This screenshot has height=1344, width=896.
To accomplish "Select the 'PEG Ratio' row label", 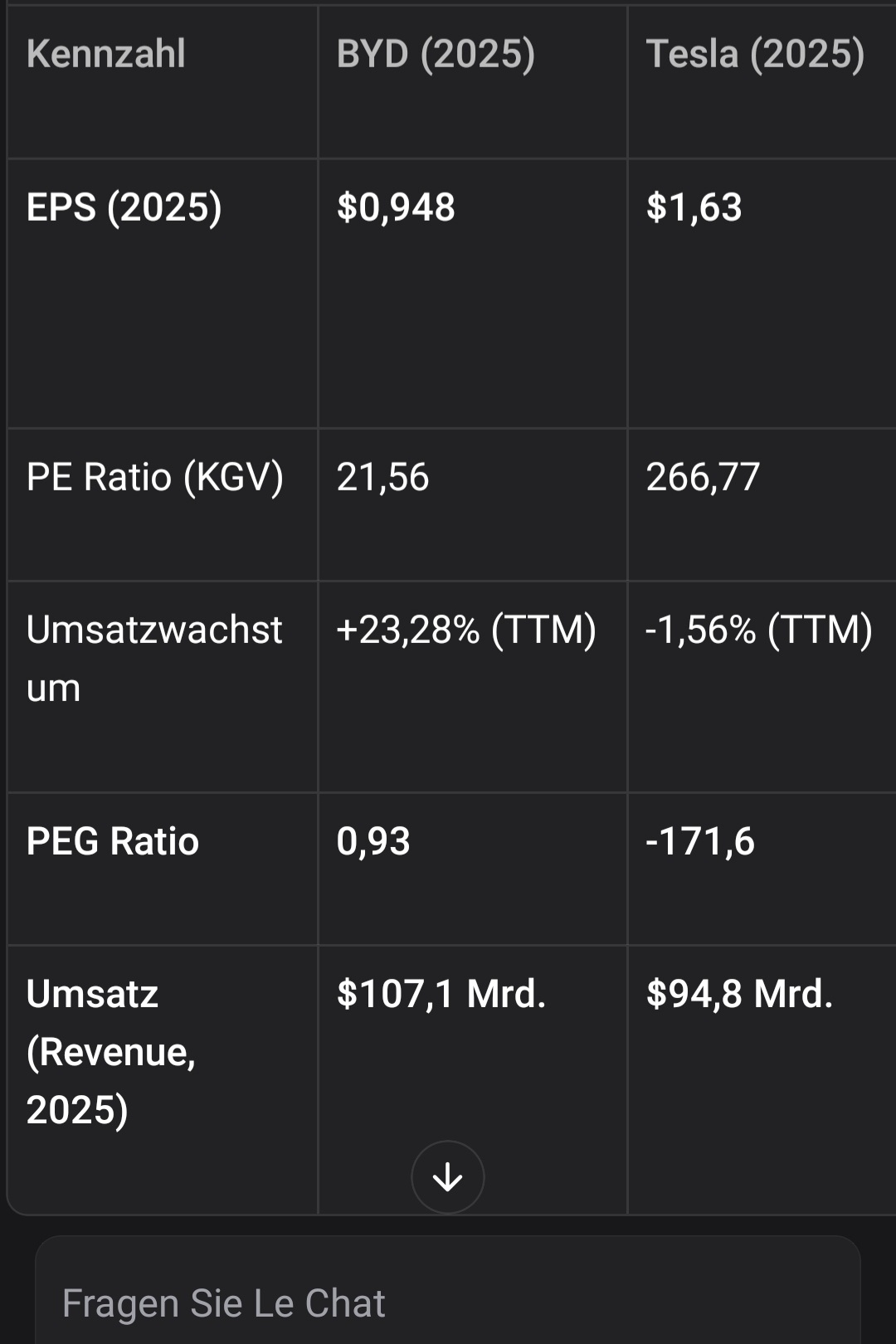I will [x=113, y=841].
